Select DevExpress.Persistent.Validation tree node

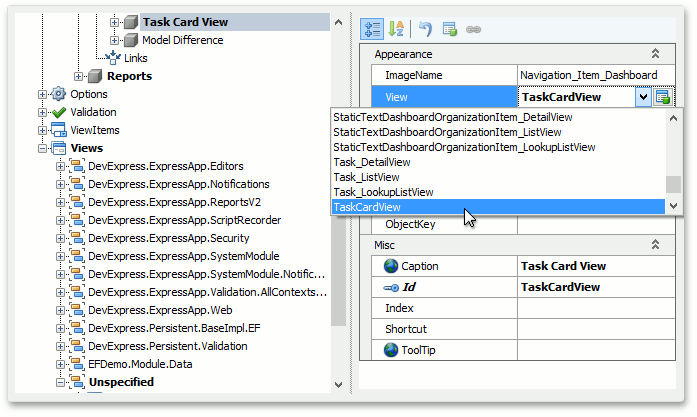click(x=168, y=346)
